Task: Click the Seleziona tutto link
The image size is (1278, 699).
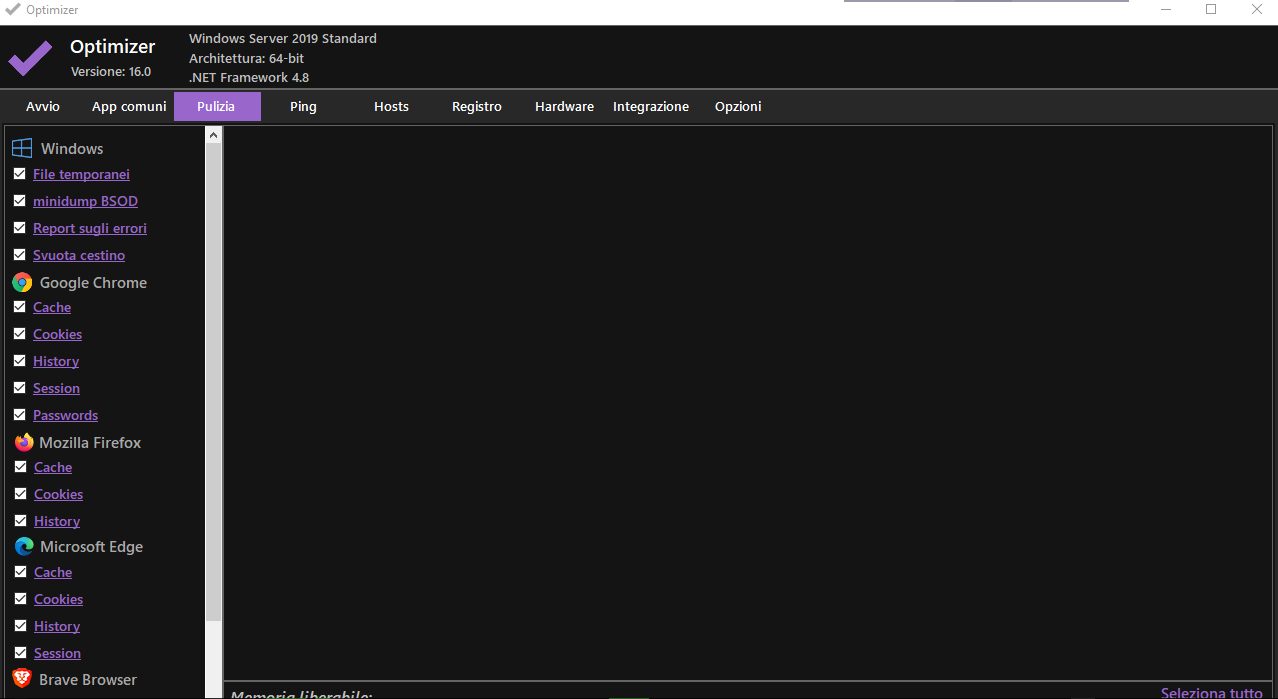Action: (1212, 692)
